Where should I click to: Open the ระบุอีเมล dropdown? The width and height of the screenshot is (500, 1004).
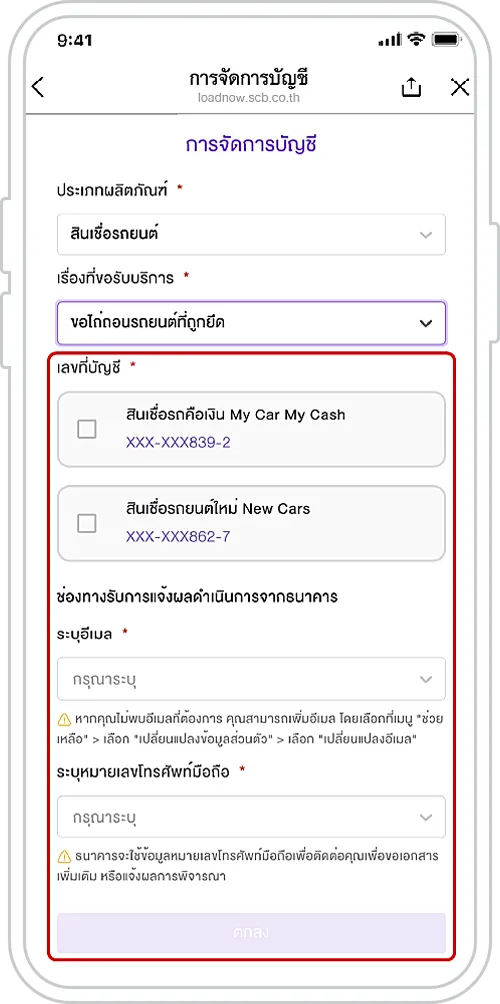(251, 679)
